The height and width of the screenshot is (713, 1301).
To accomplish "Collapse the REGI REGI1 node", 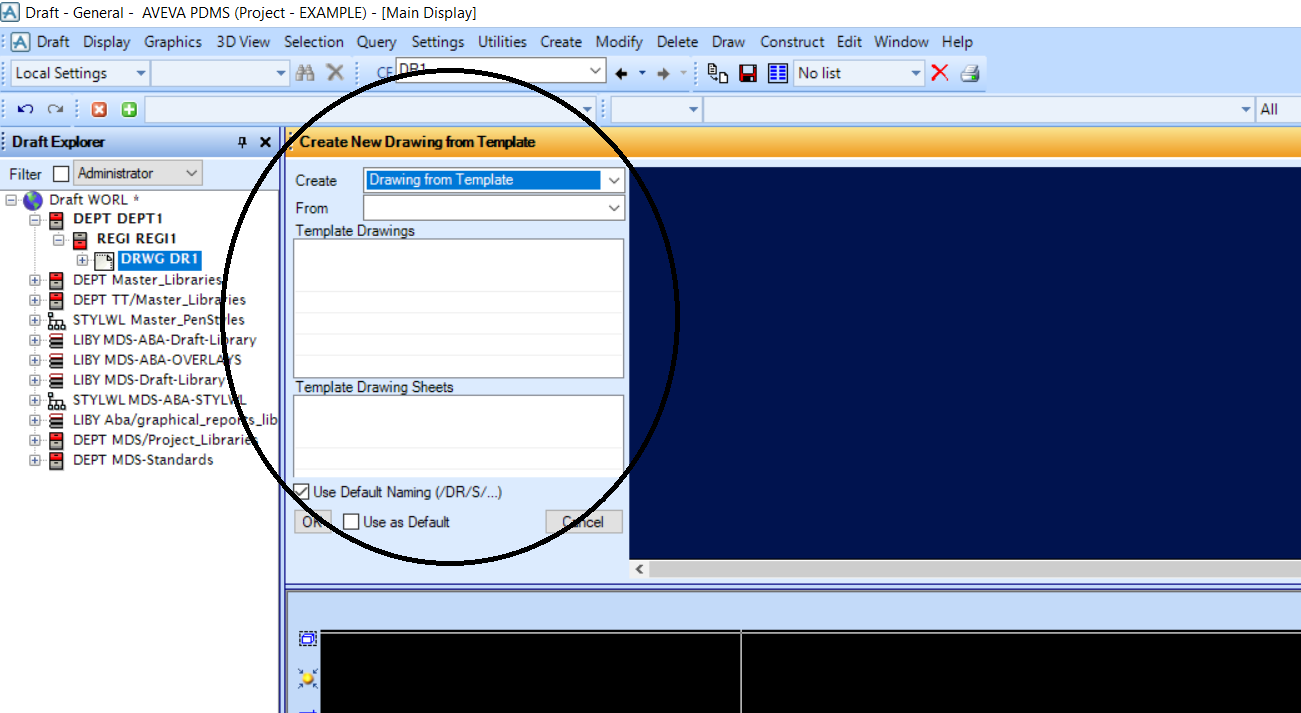I will [x=59, y=240].
